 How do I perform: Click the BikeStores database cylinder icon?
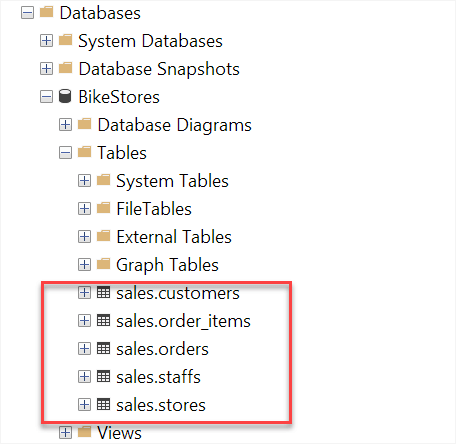pos(65,96)
